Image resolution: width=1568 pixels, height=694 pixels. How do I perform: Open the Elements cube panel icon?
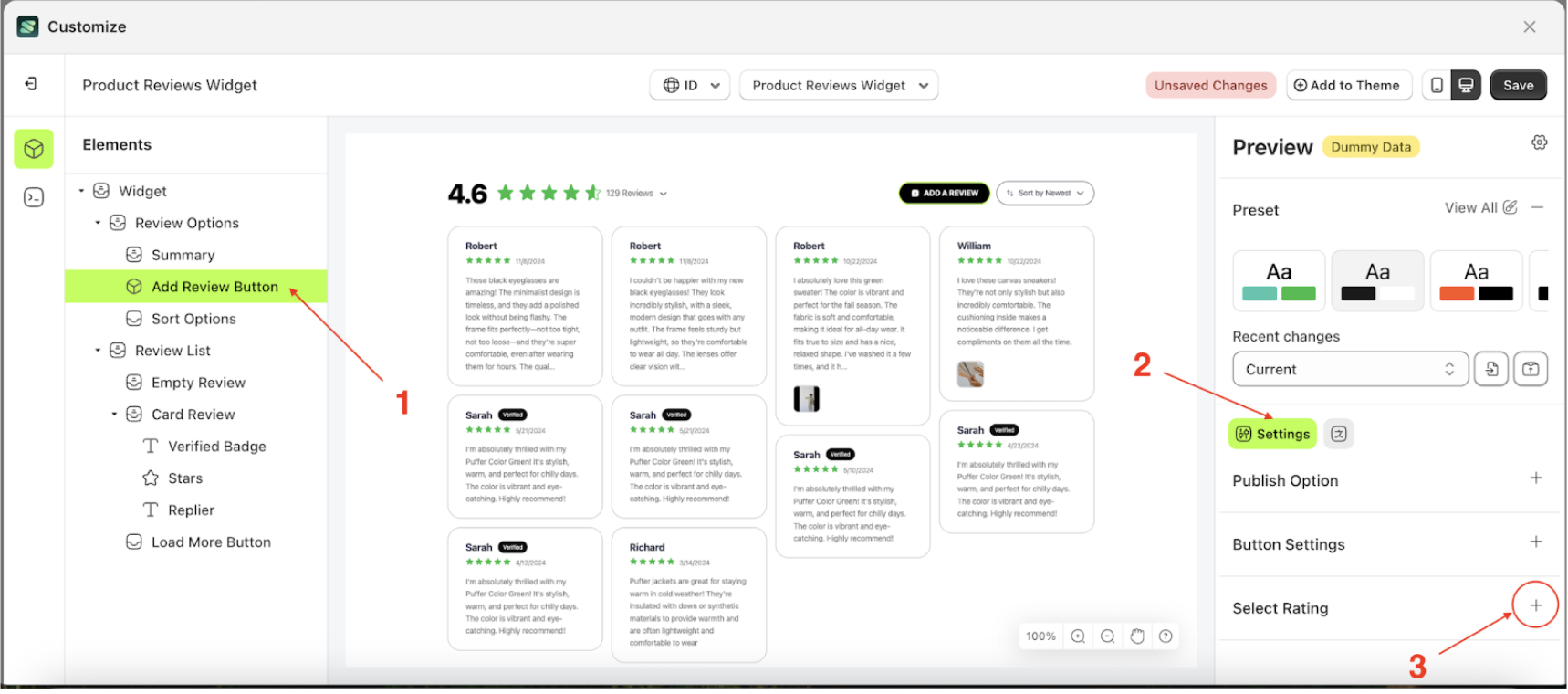[x=34, y=149]
